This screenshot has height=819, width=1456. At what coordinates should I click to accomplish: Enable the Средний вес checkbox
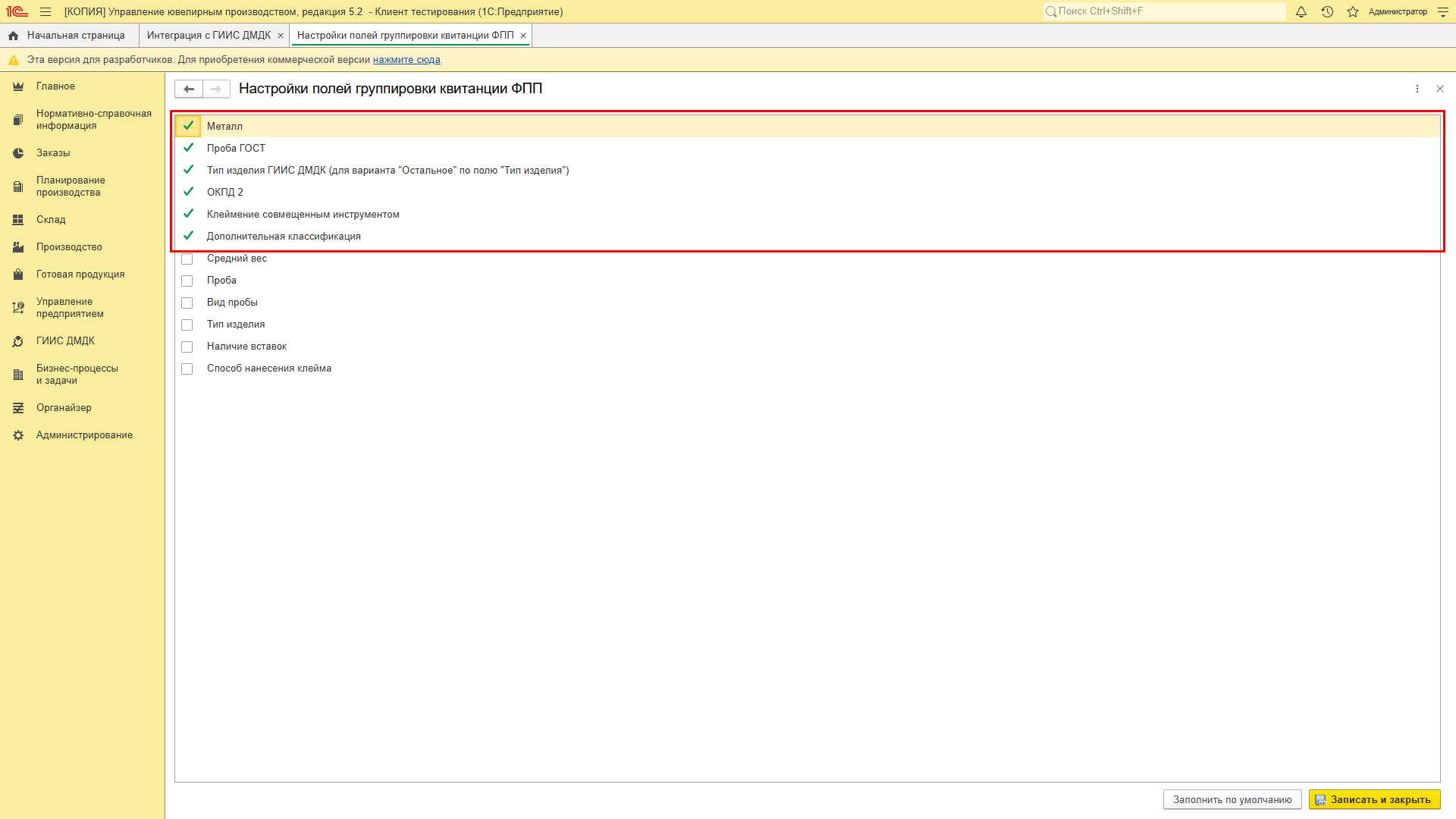pos(187,259)
